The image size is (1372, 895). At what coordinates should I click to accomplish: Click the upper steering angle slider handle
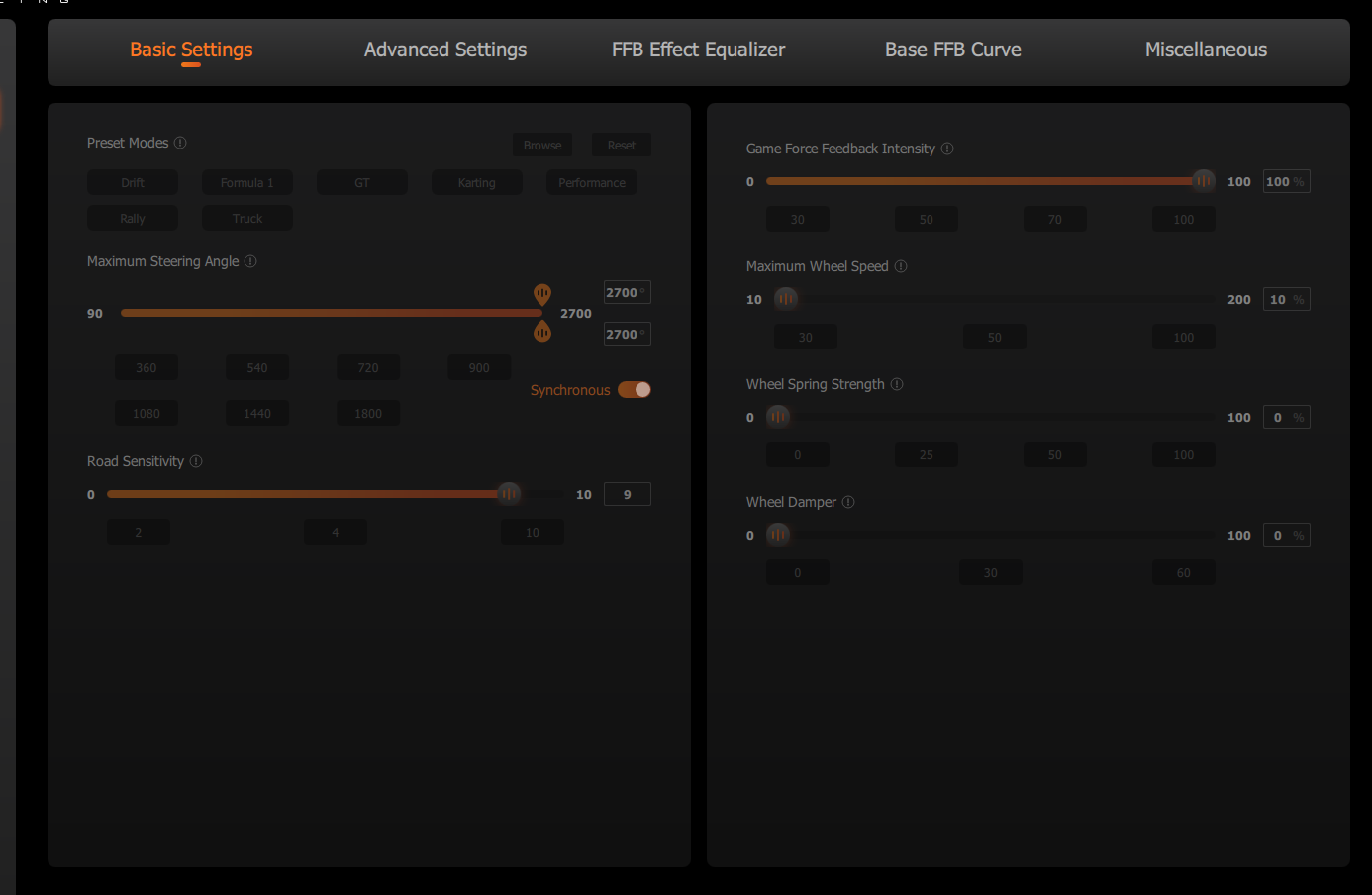pos(542,294)
